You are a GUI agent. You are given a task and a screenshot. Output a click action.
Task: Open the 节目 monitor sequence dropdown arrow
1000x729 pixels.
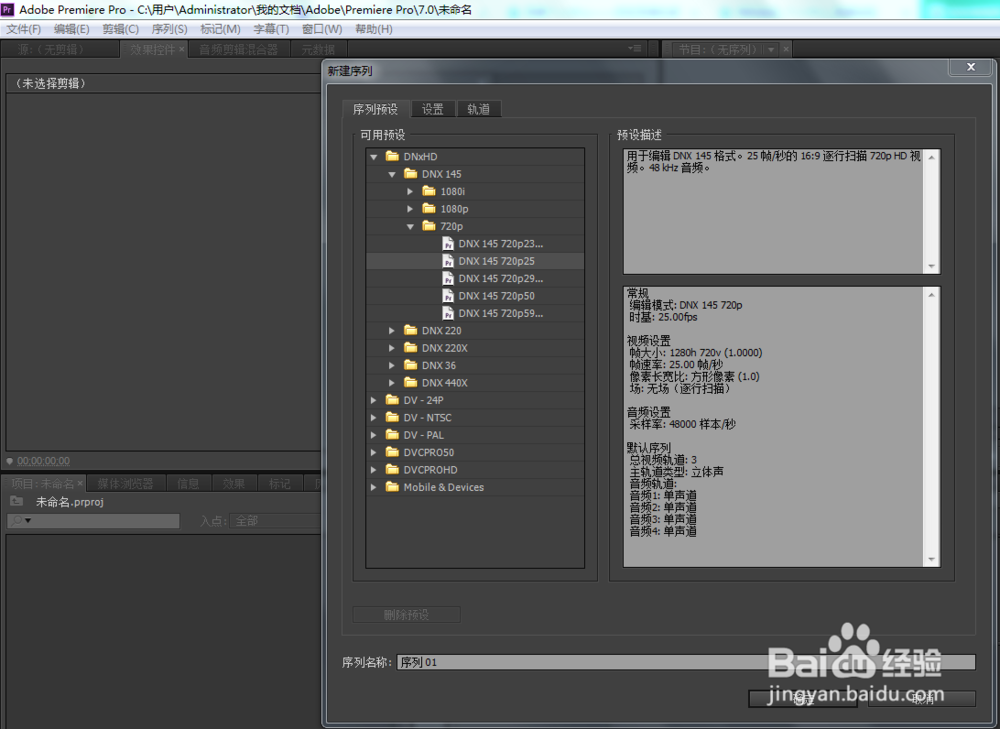pos(771,49)
